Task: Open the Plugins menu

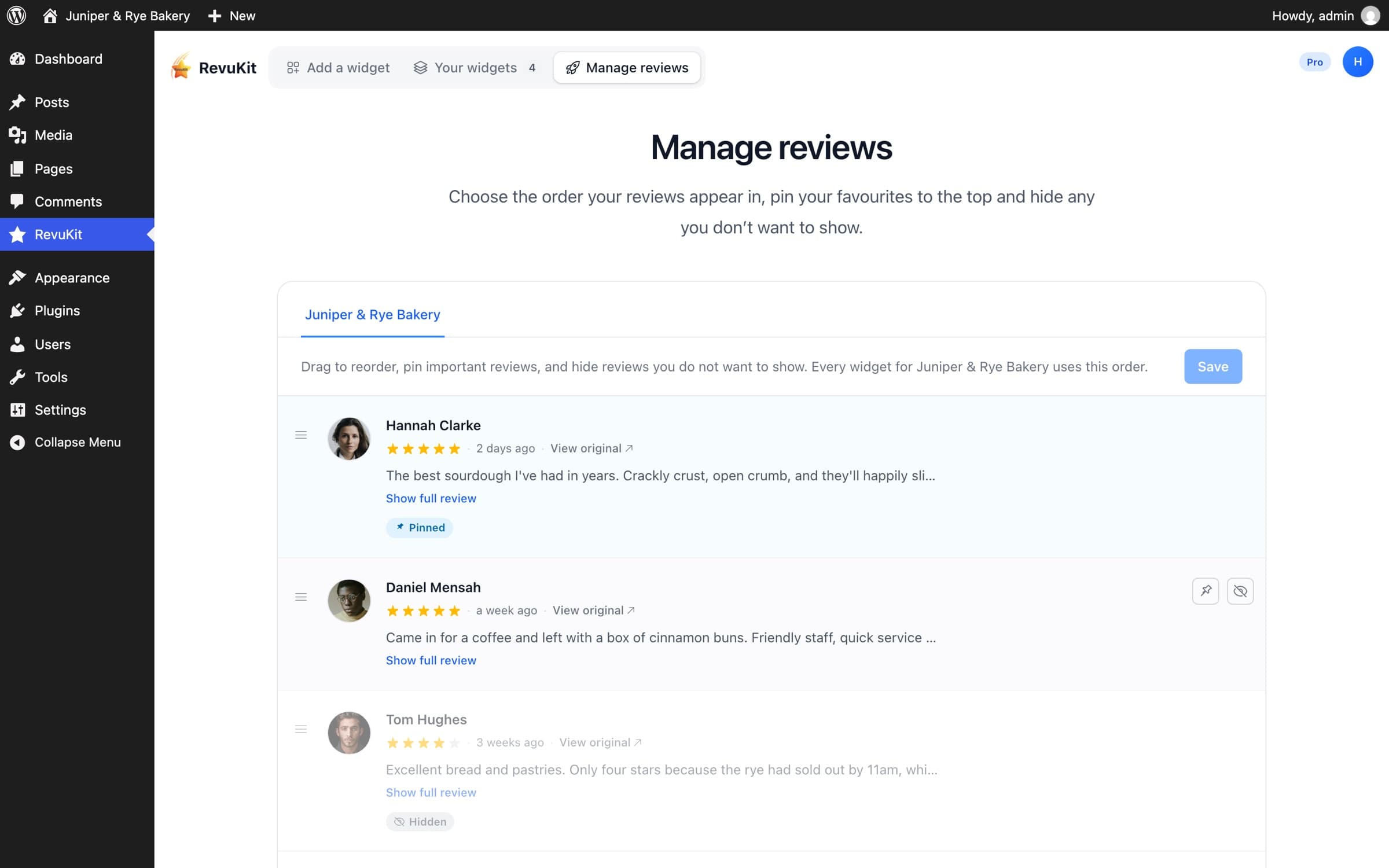Action: tap(77, 311)
